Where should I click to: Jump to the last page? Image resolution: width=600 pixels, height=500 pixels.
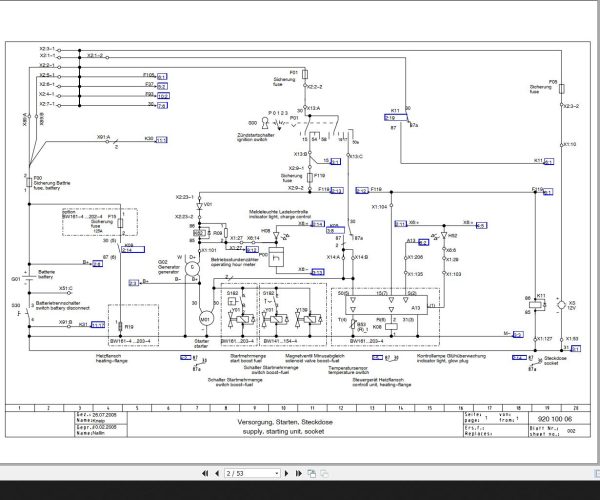299,473
